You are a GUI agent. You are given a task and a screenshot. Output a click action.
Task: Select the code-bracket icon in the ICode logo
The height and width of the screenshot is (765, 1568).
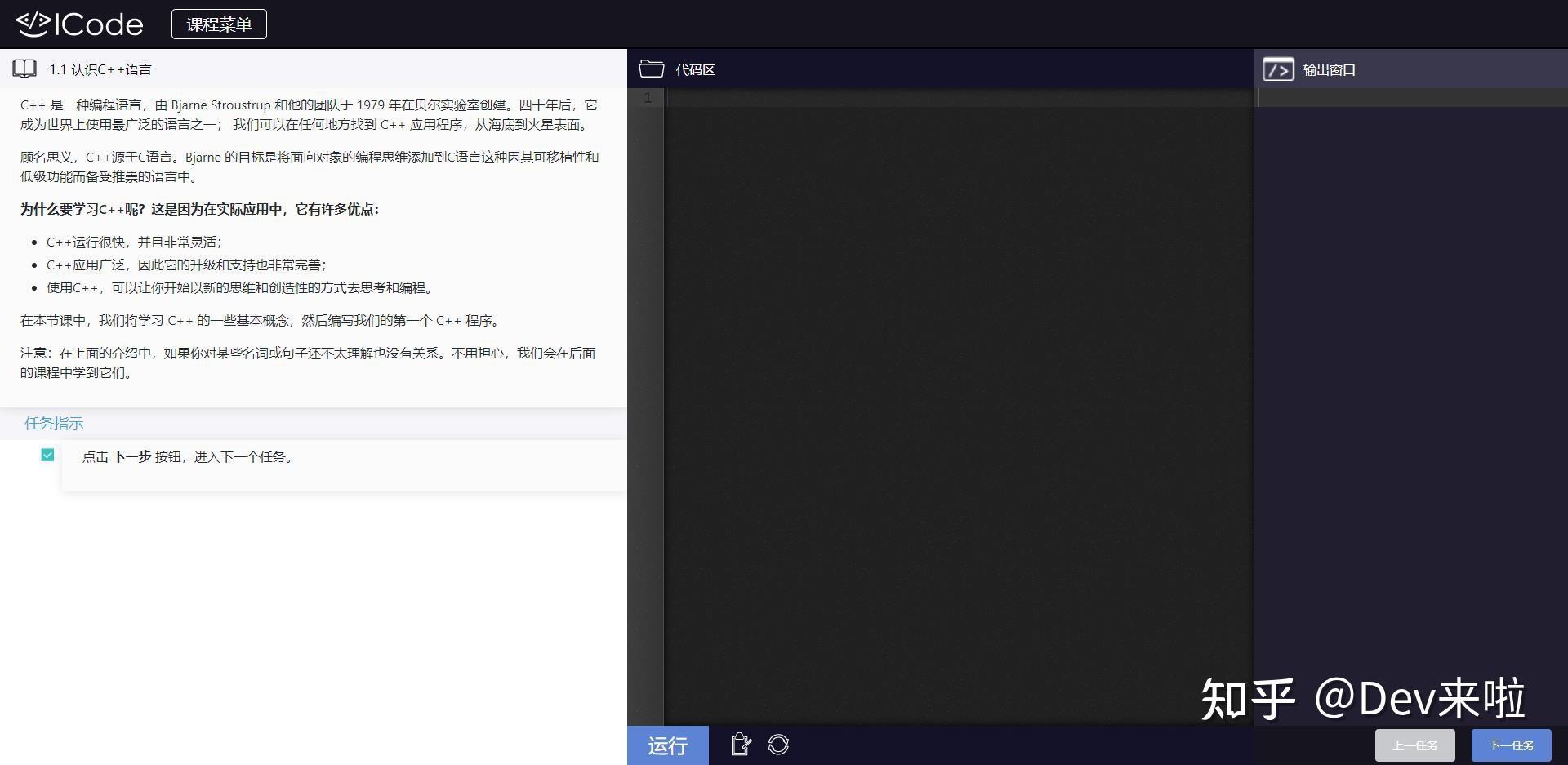click(33, 24)
